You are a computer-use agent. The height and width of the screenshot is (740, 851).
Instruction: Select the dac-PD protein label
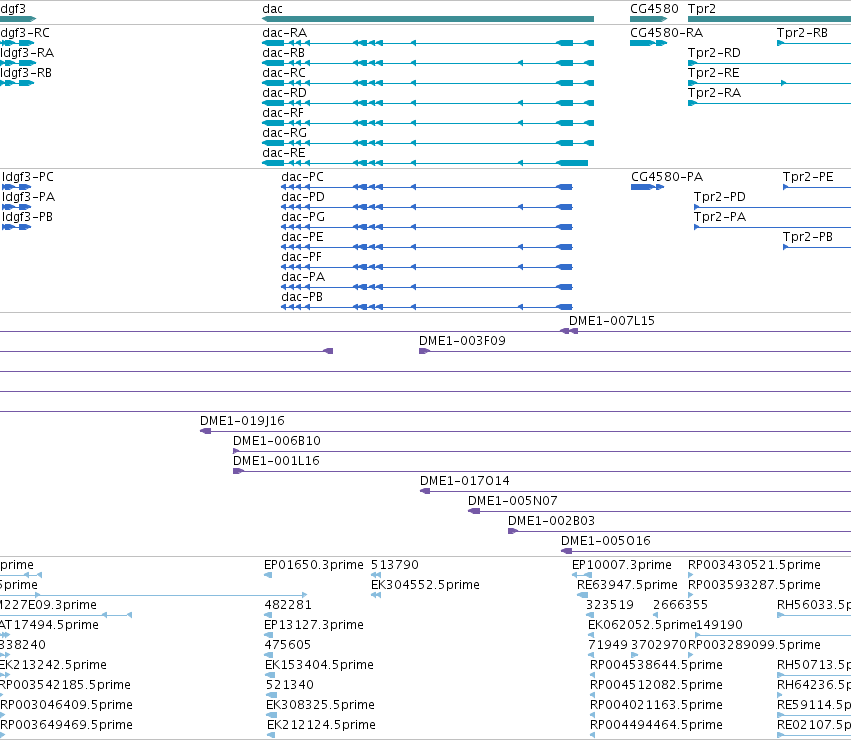(303, 197)
